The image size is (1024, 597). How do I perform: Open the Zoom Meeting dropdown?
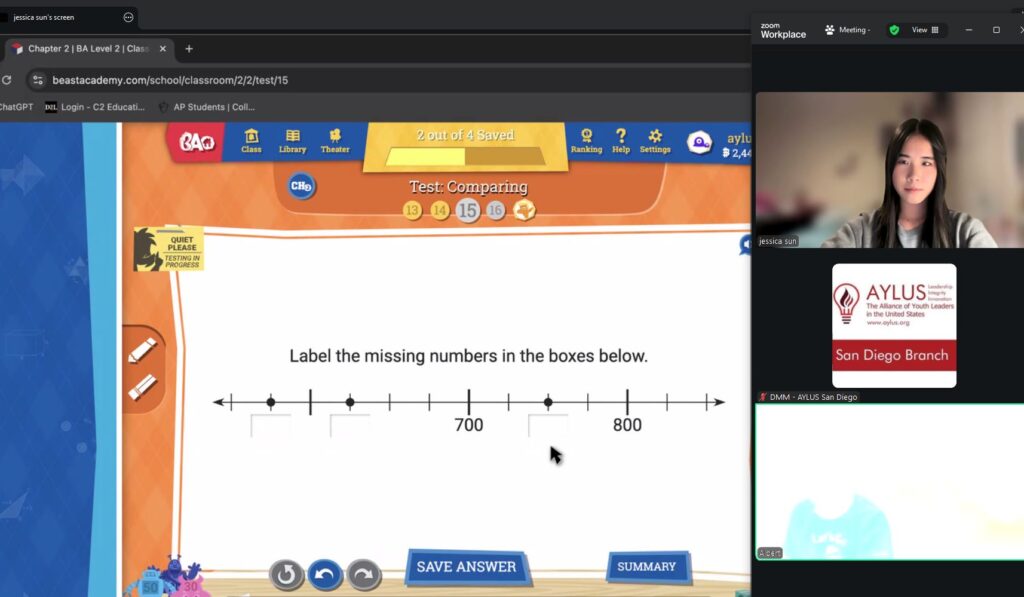tap(847, 30)
